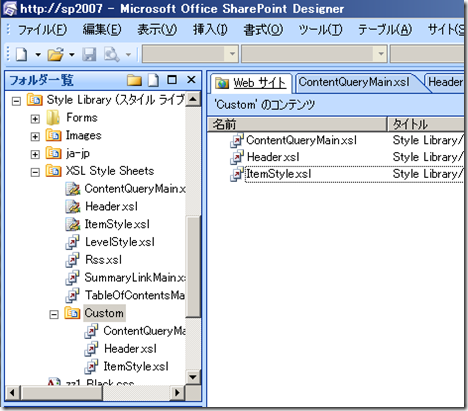Open the Preview in Browser dropdown arrow
The image size is (468, 411).
pos(128,54)
